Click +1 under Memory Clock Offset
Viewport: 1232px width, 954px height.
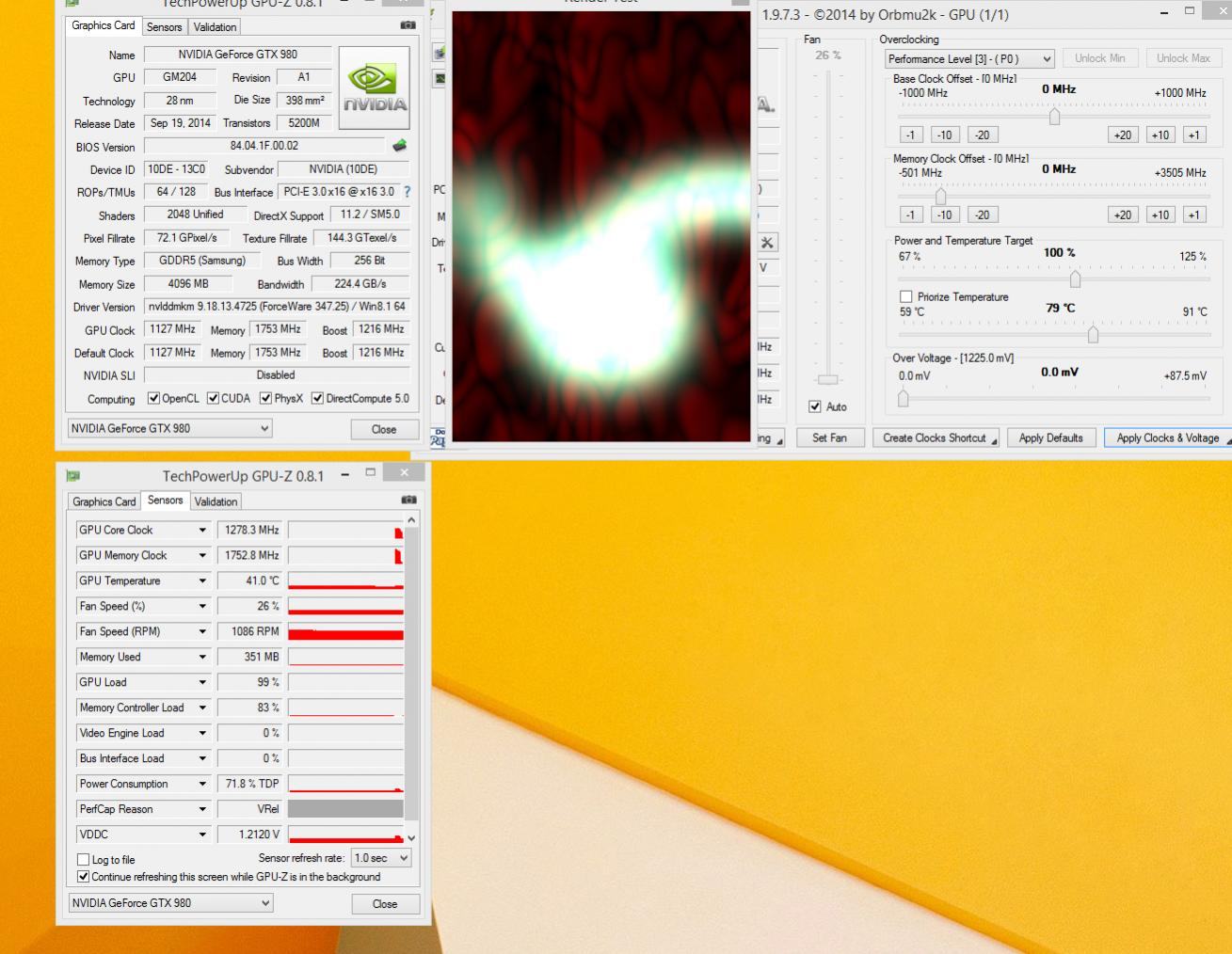(x=1194, y=215)
